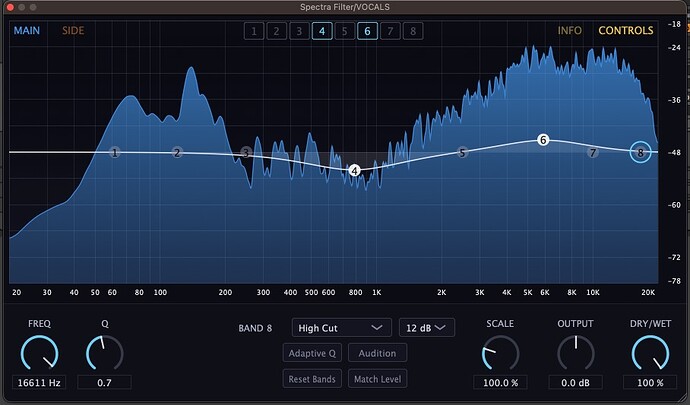Click the DRY/WET knob

coord(650,353)
